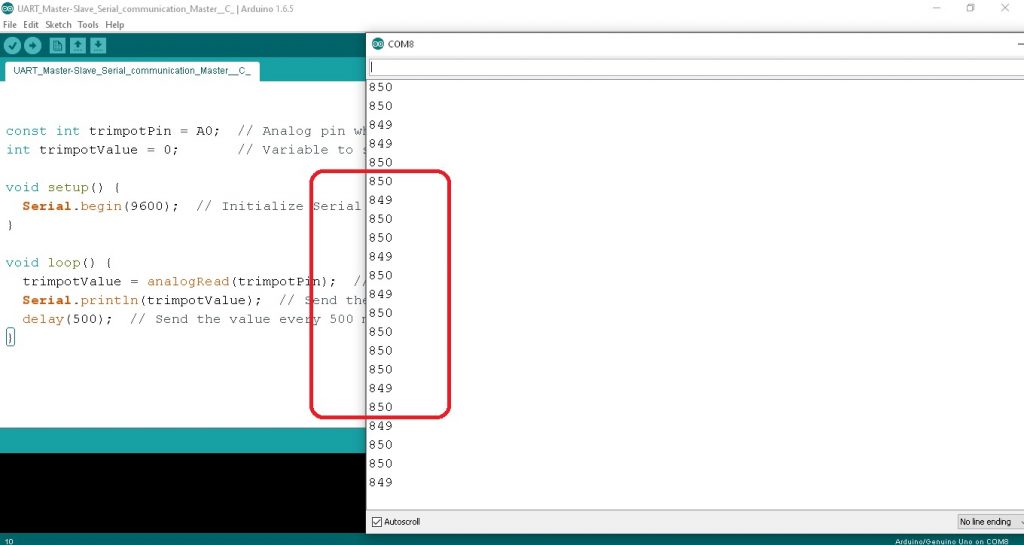Create a new sketch with the New icon

click(x=57, y=46)
